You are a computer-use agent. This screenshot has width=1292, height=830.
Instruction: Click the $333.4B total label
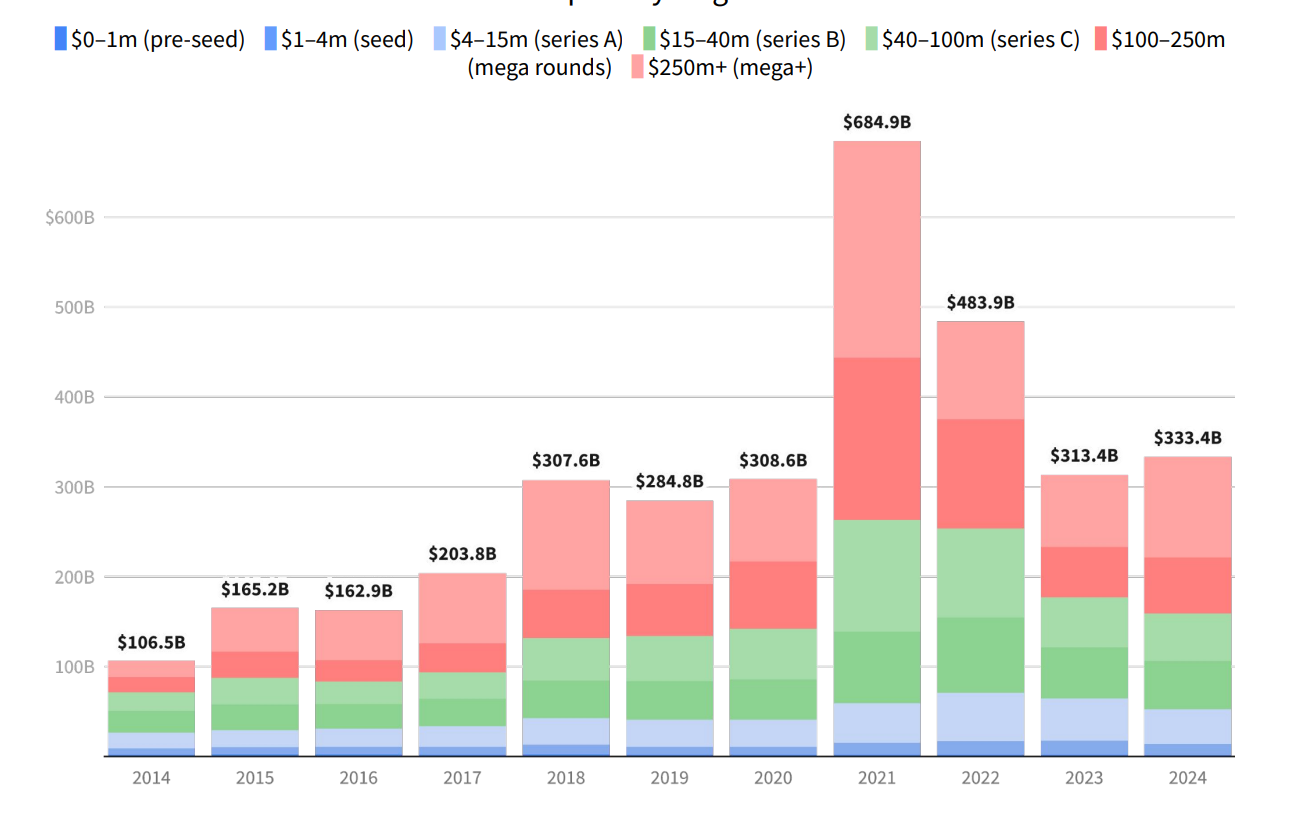tap(1188, 438)
